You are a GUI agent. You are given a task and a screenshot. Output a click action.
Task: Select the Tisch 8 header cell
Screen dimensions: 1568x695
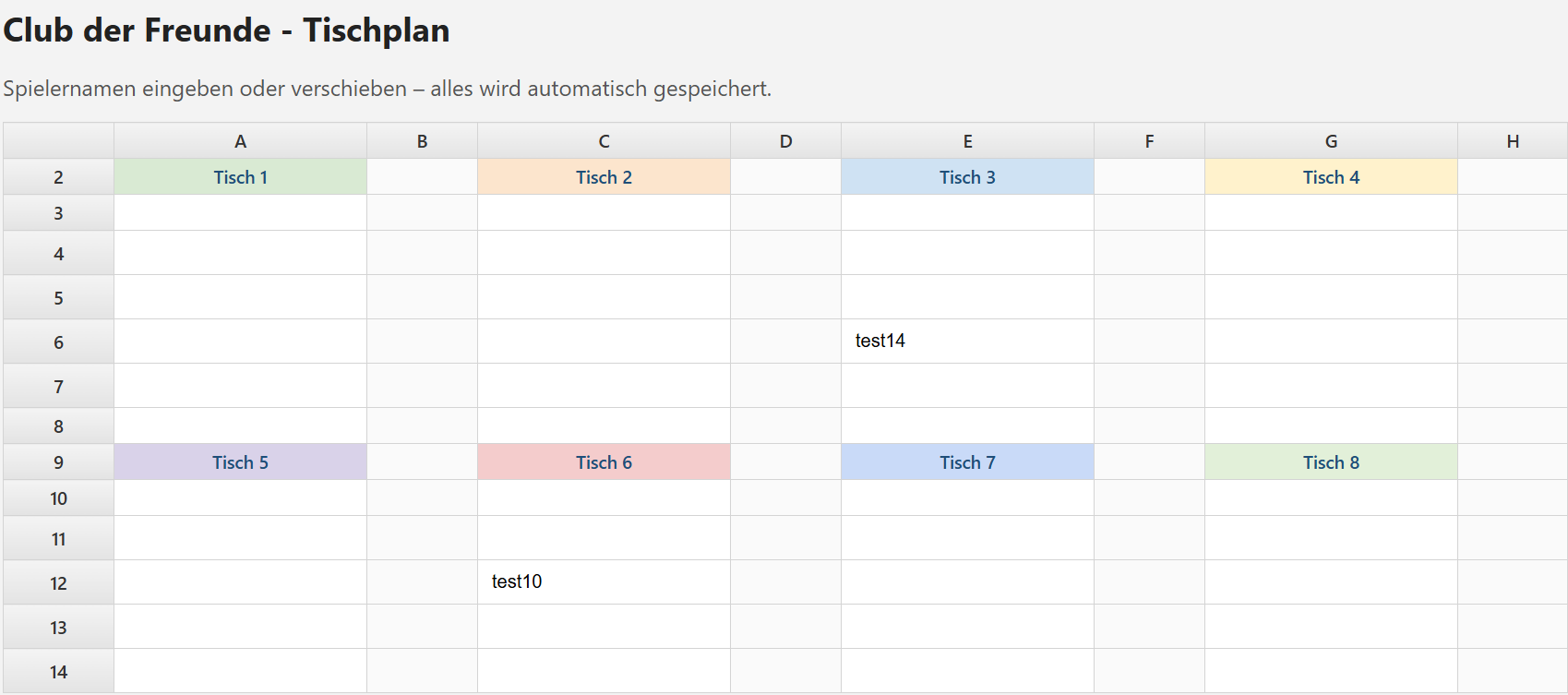1331,461
